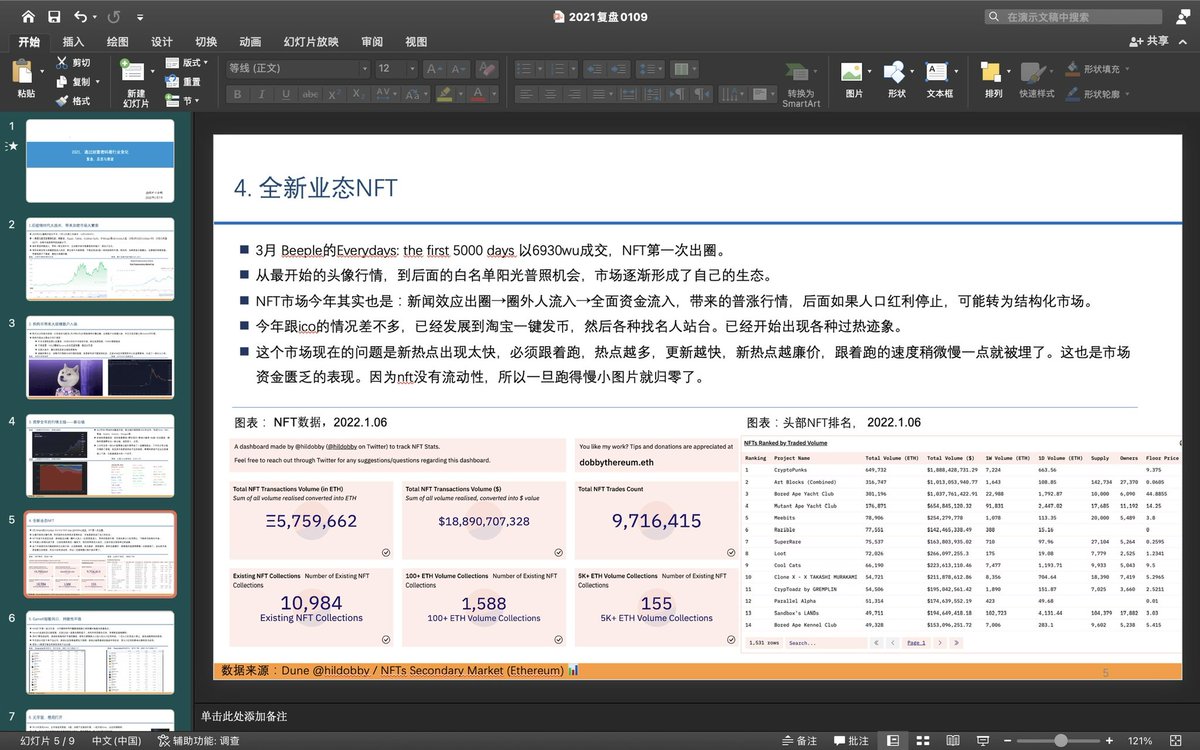
Task: Click 转换为 SmartArt button
Action: [800, 85]
